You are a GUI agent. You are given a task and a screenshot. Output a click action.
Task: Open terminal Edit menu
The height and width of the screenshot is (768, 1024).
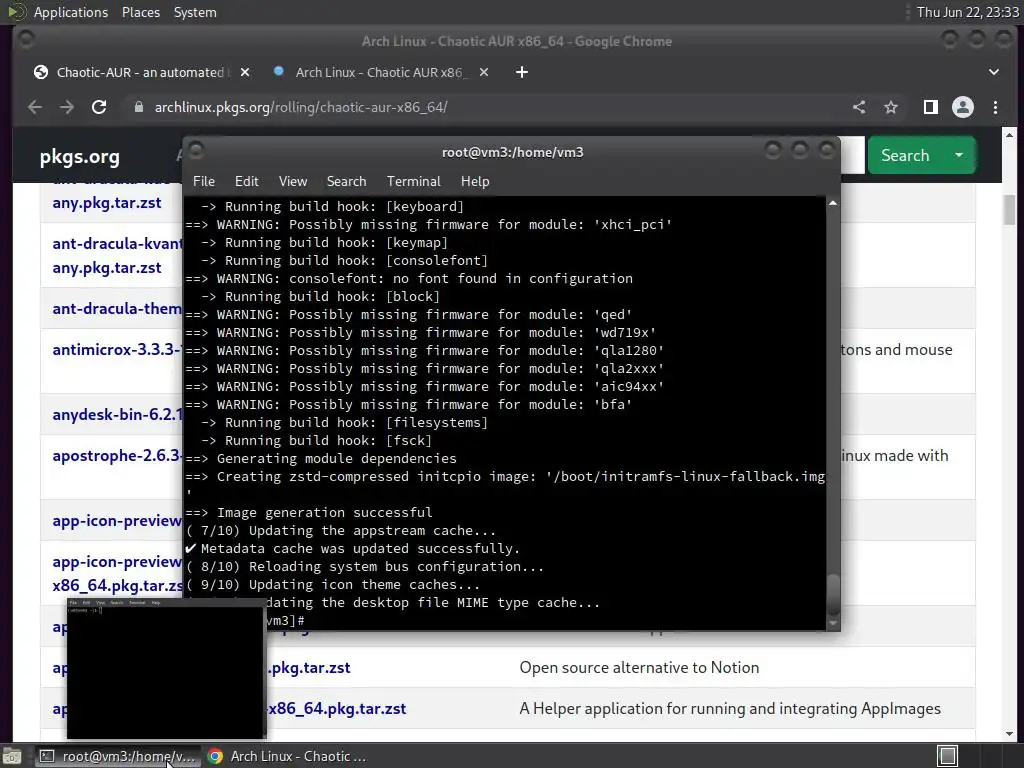click(x=246, y=181)
